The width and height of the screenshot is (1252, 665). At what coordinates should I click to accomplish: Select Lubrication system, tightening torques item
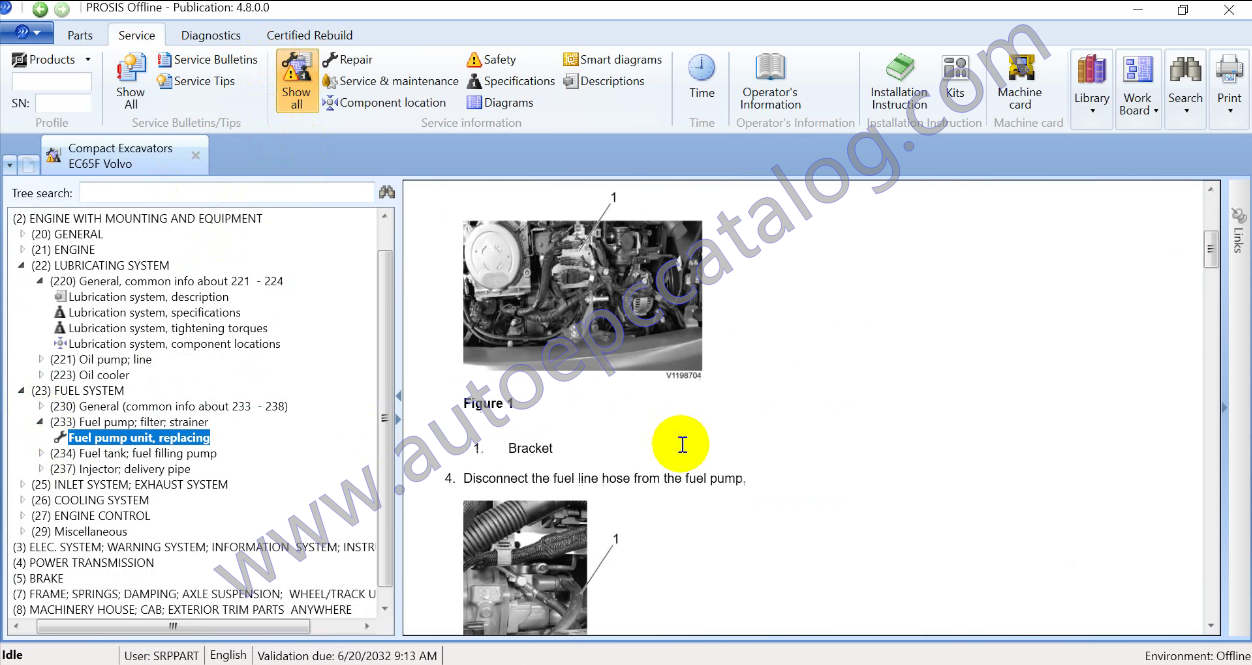[167, 328]
